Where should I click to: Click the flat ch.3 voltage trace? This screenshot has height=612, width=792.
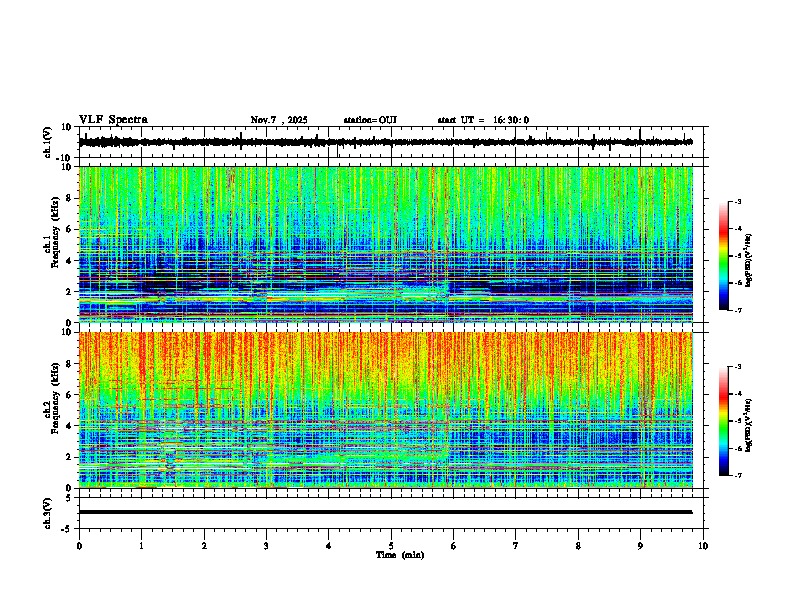pos(386,512)
